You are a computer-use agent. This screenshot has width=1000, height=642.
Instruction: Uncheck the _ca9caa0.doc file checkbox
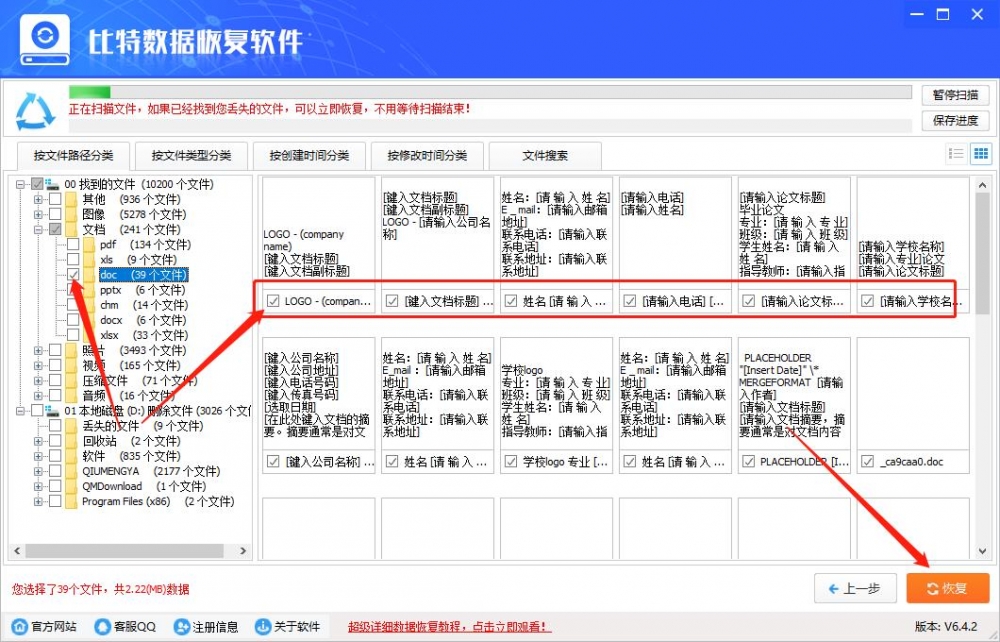[x=867, y=462]
